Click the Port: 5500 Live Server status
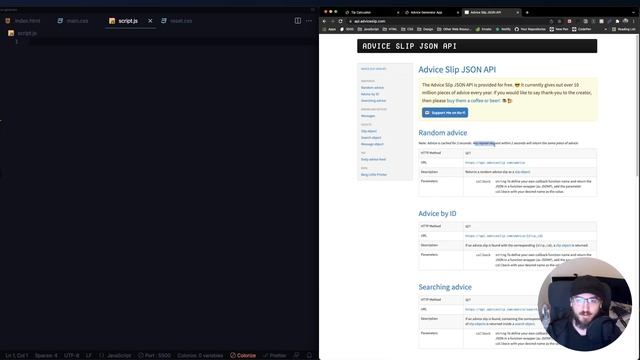640x360 pixels. [x=154, y=356]
